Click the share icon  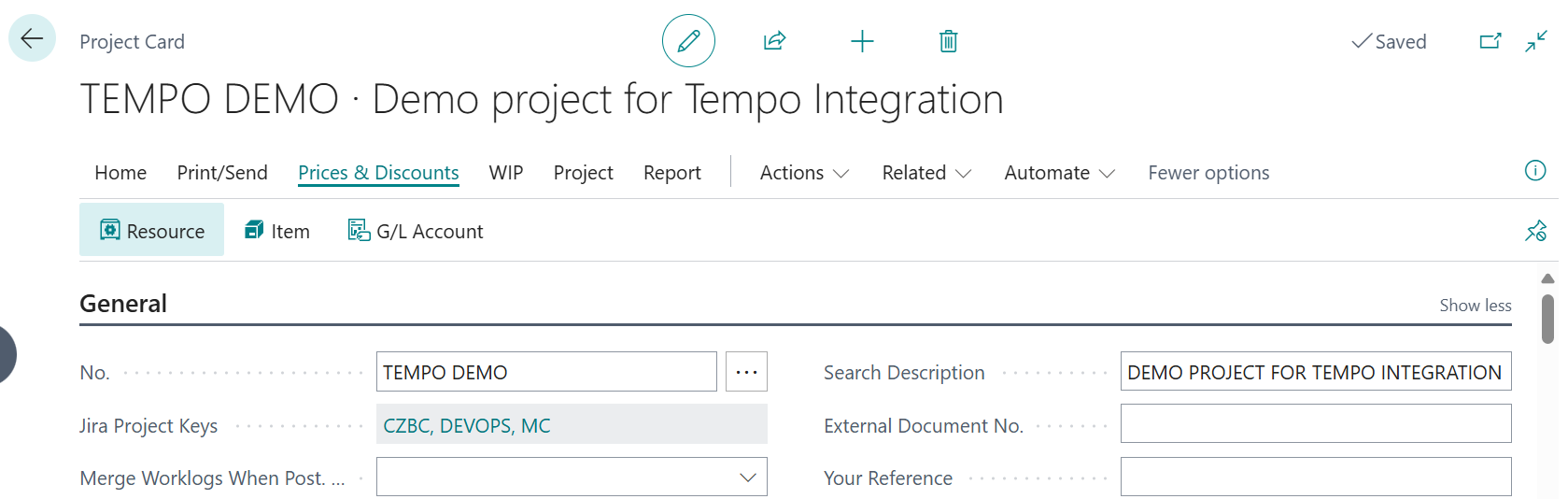pos(774,41)
